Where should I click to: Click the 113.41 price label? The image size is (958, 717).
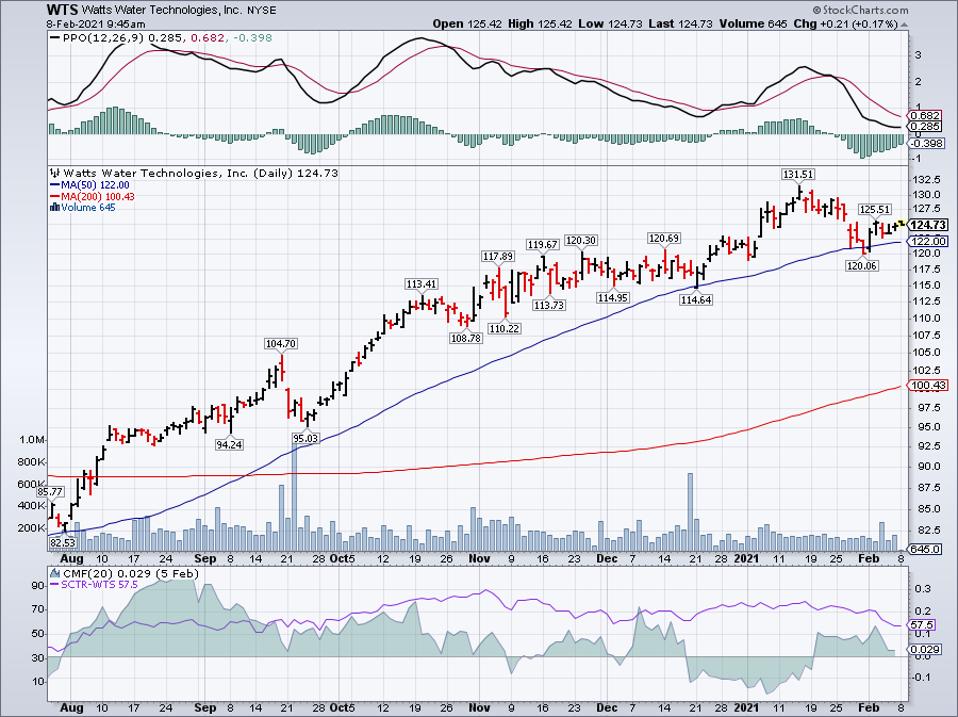(422, 284)
